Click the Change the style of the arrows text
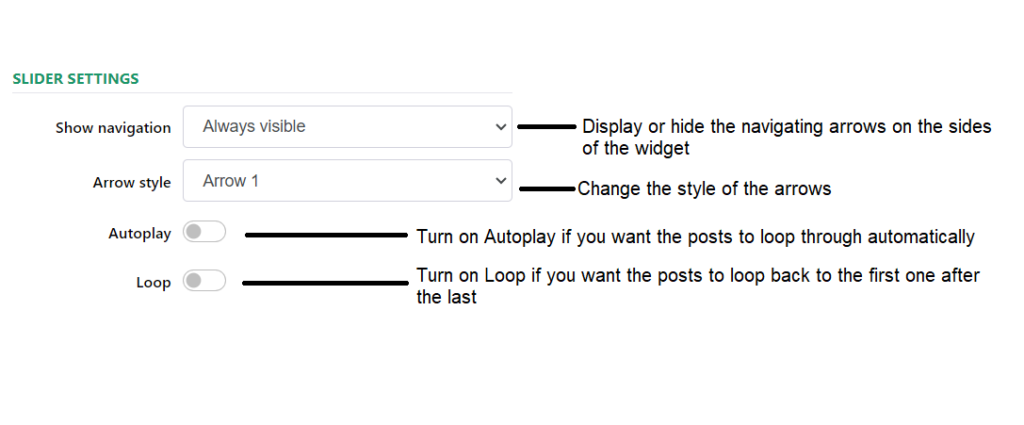 tap(704, 188)
